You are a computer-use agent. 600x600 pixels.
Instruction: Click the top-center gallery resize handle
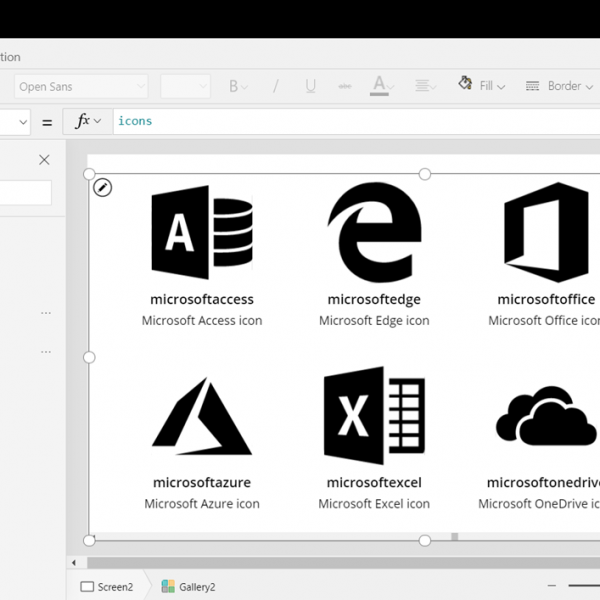click(425, 174)
